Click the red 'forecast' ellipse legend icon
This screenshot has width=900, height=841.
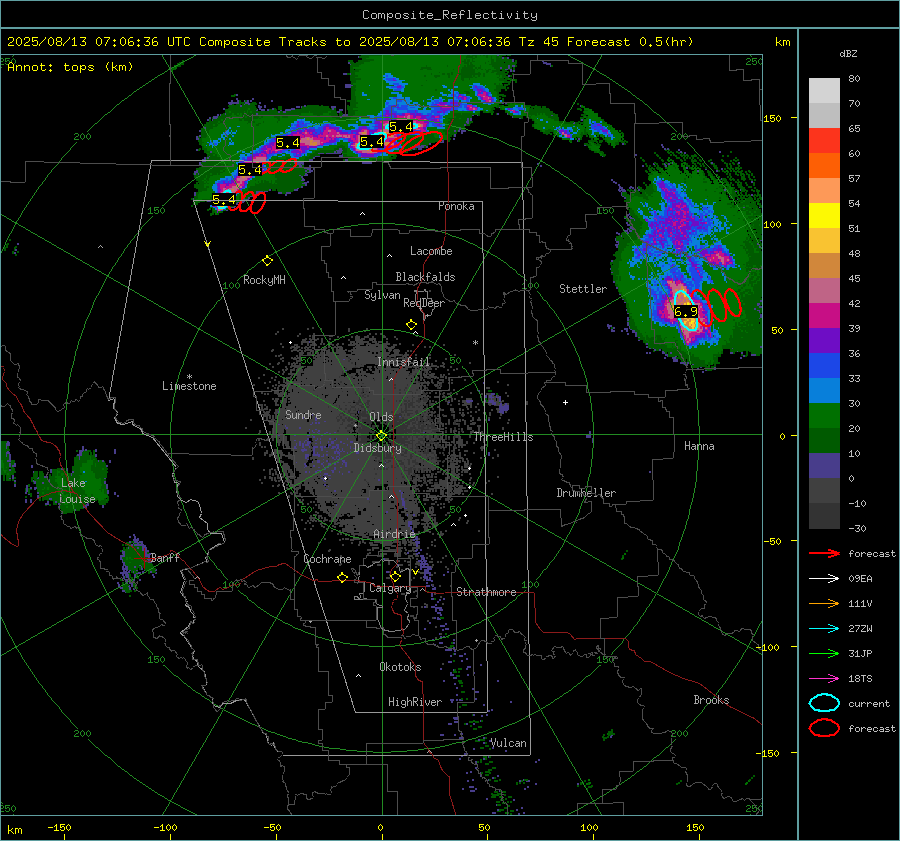point(824,728)
